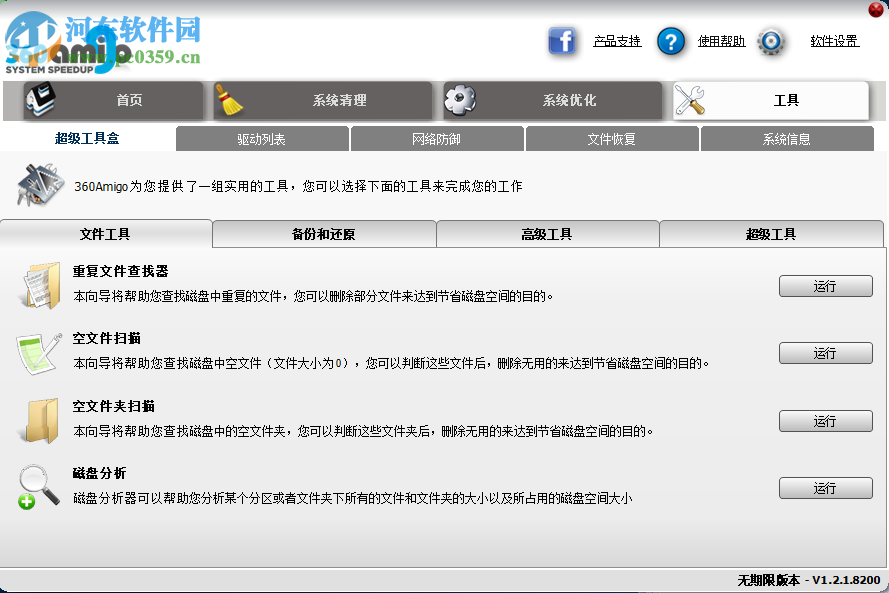Open the 驱动列表 sub-tab

pos(262,139)
